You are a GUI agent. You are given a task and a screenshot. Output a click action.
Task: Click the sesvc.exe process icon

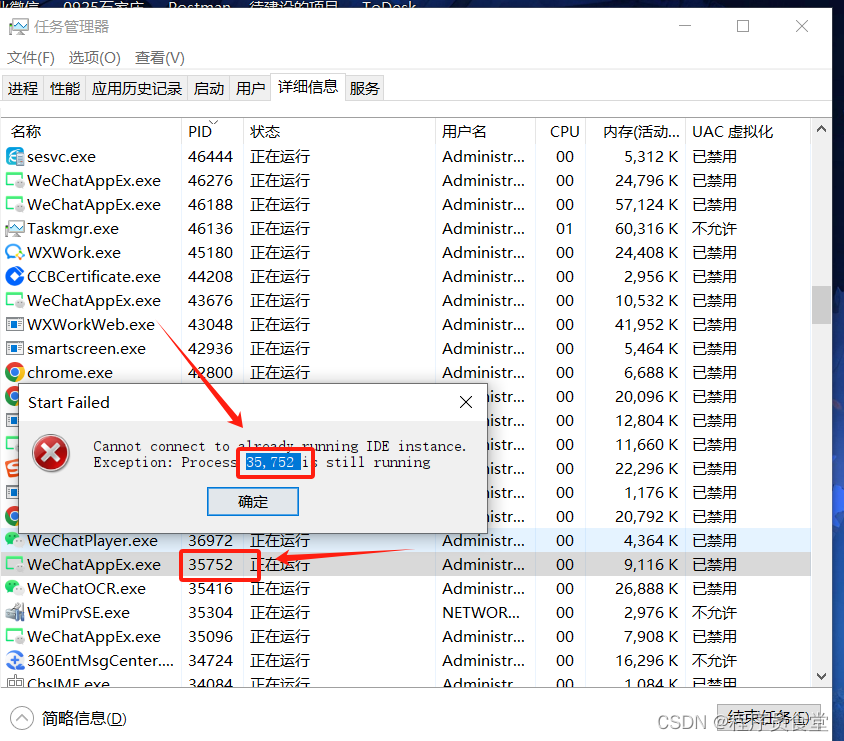point(15,157)
